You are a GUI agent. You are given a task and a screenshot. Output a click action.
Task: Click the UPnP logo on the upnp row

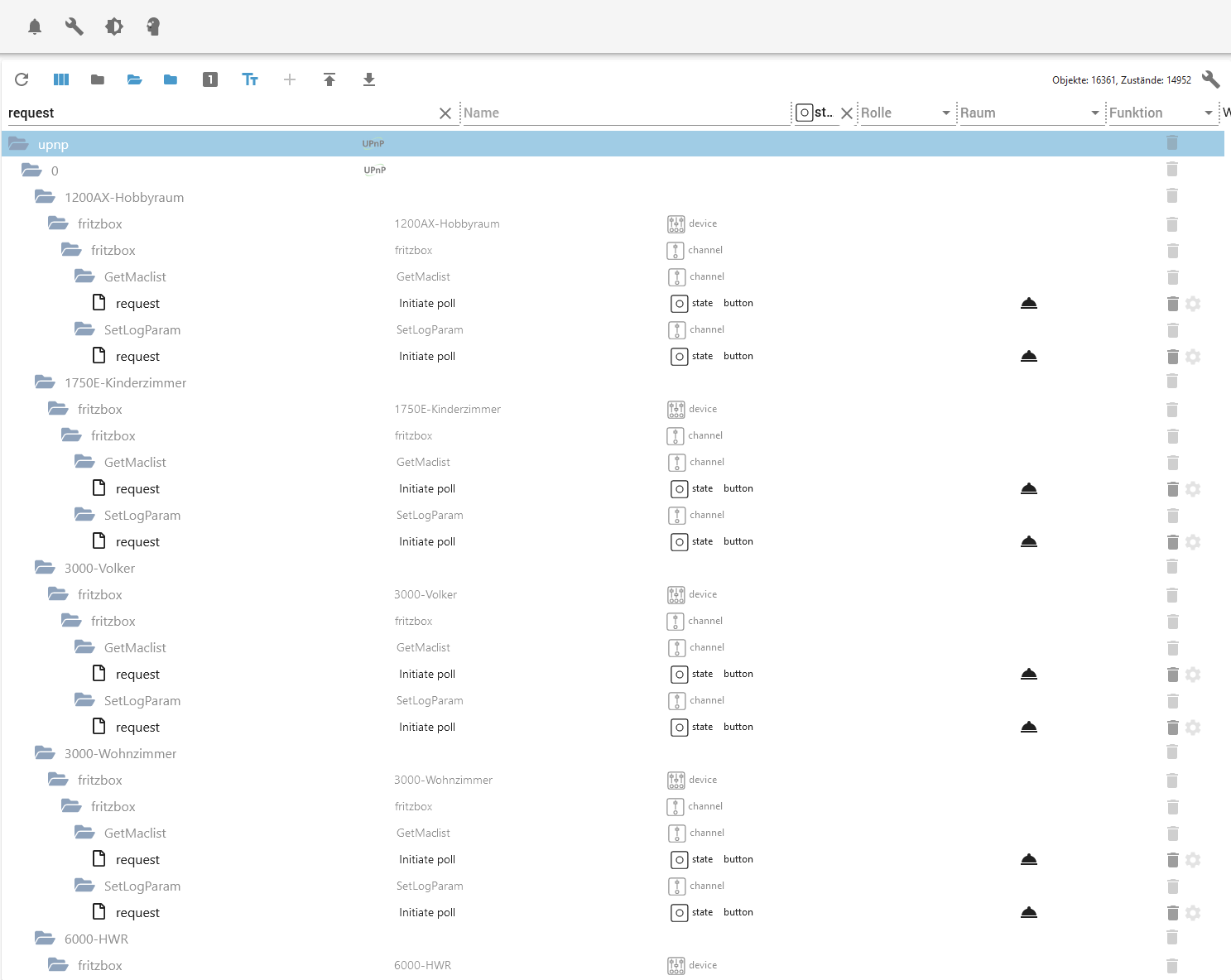coord(373,143)
